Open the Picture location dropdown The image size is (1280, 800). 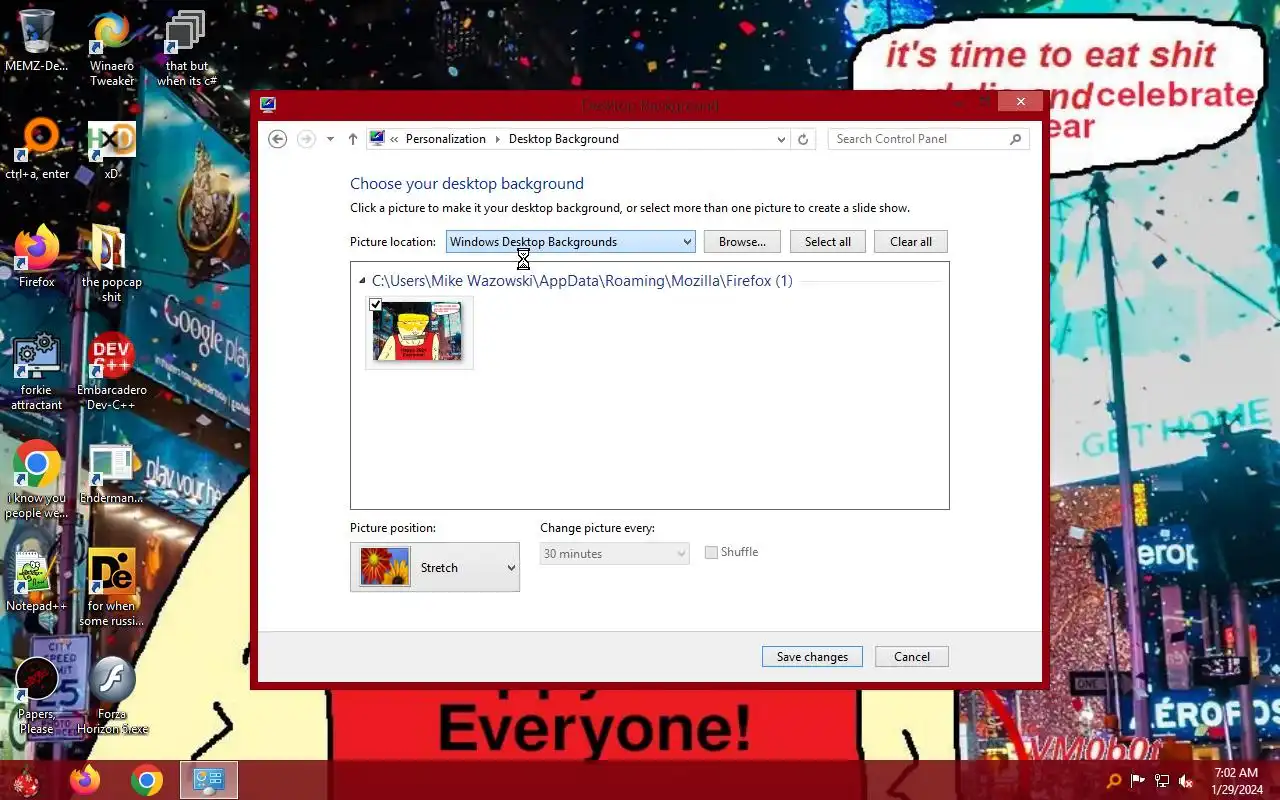[570, 242]
